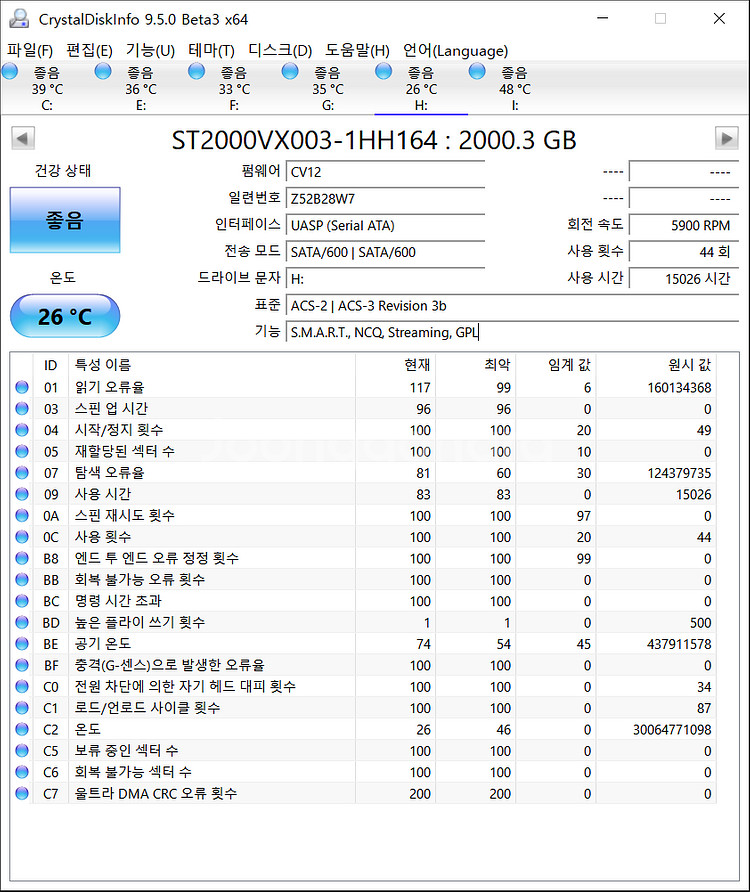Click the ID column header
Screen dimensions: 750x892
51,365
